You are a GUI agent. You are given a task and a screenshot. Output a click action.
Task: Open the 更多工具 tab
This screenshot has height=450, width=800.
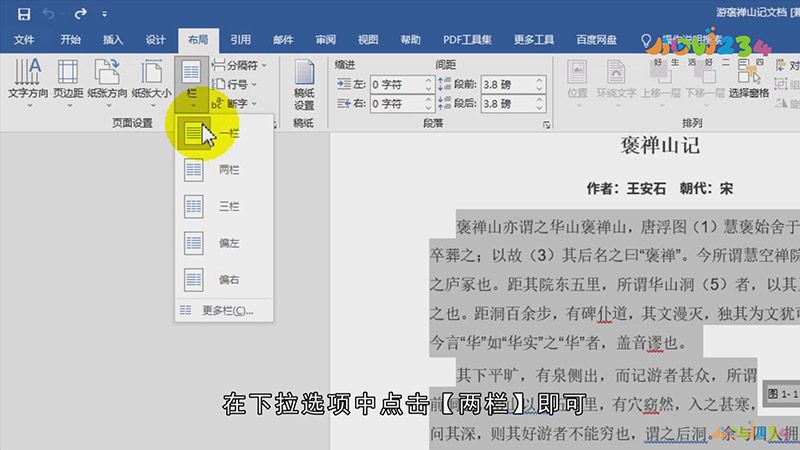534,40
